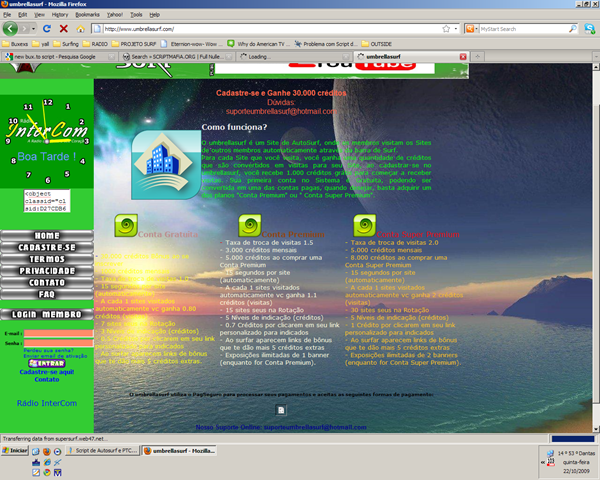
Task: Open the Iniciar start button
Action: [x=15, y=451]
